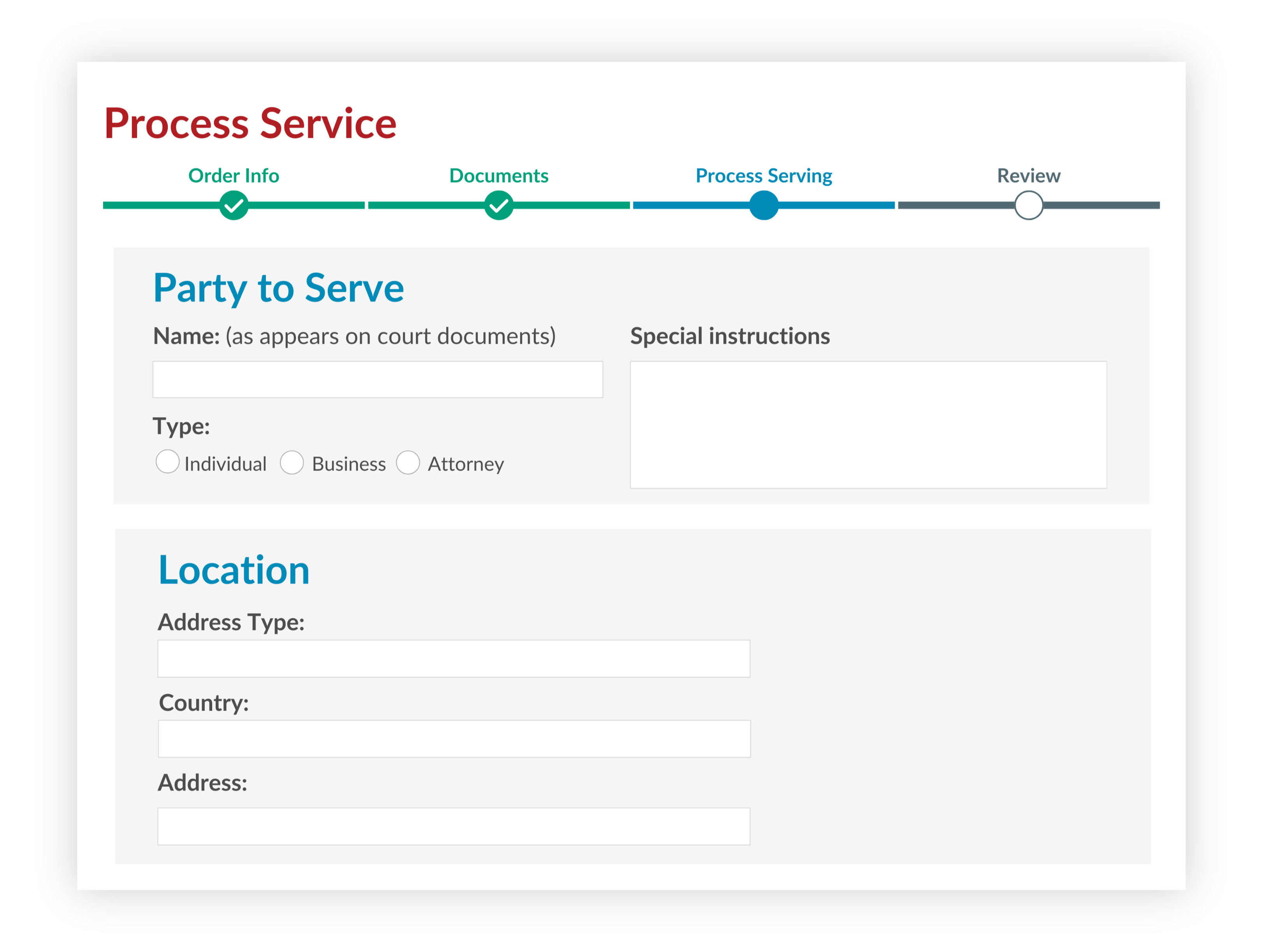The width and height of the screenshot is (1263, 952).
Task: Select the Attorney radio button
Action: pyautogui.click(x=408, y=462)
